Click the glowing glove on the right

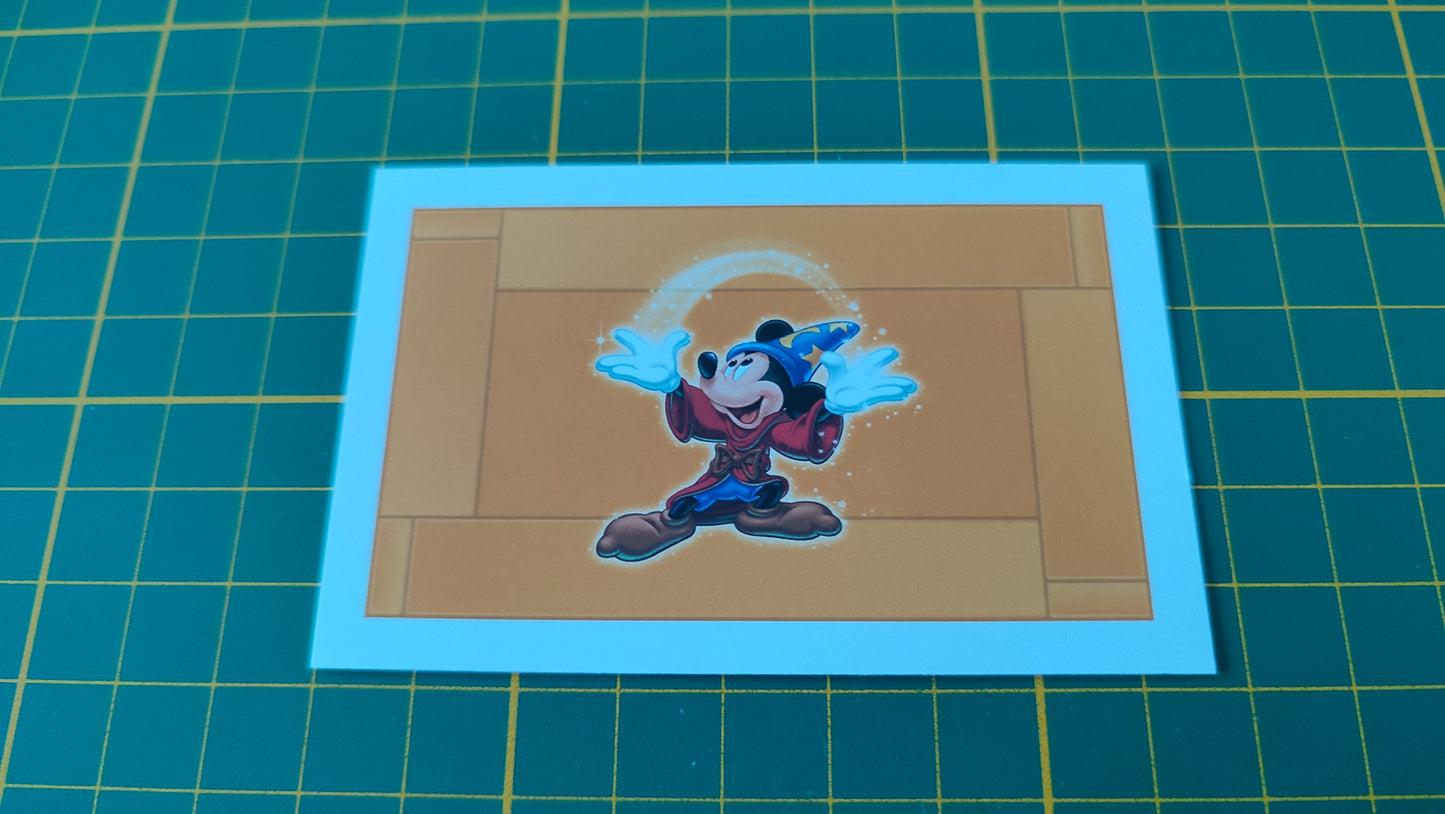click(866, 381)
